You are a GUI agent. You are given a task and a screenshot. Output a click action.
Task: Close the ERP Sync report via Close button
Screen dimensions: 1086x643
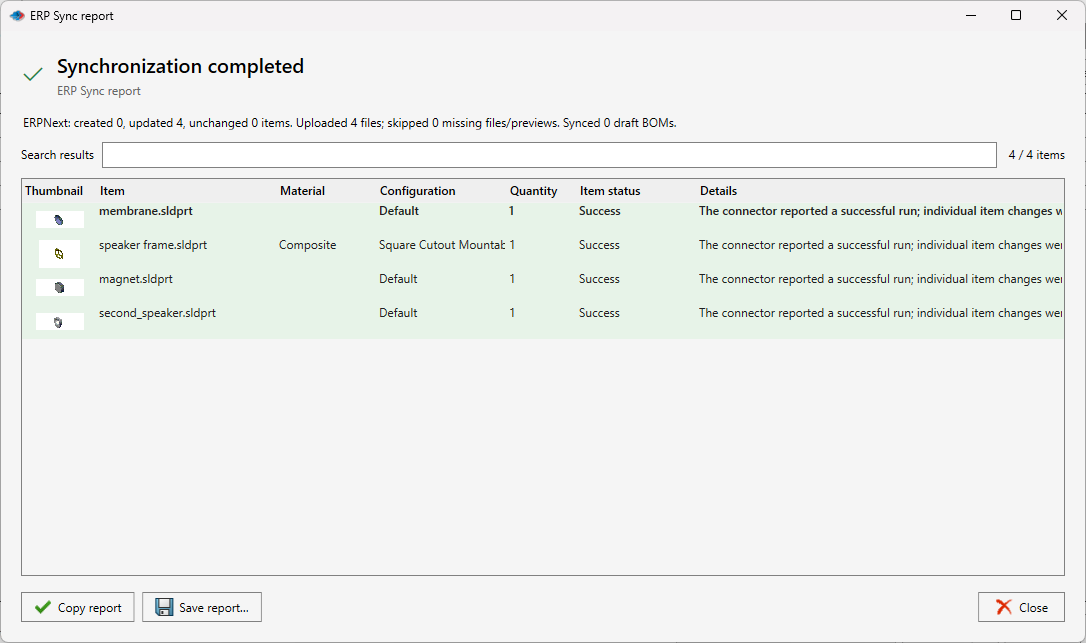coord(1021,607)
